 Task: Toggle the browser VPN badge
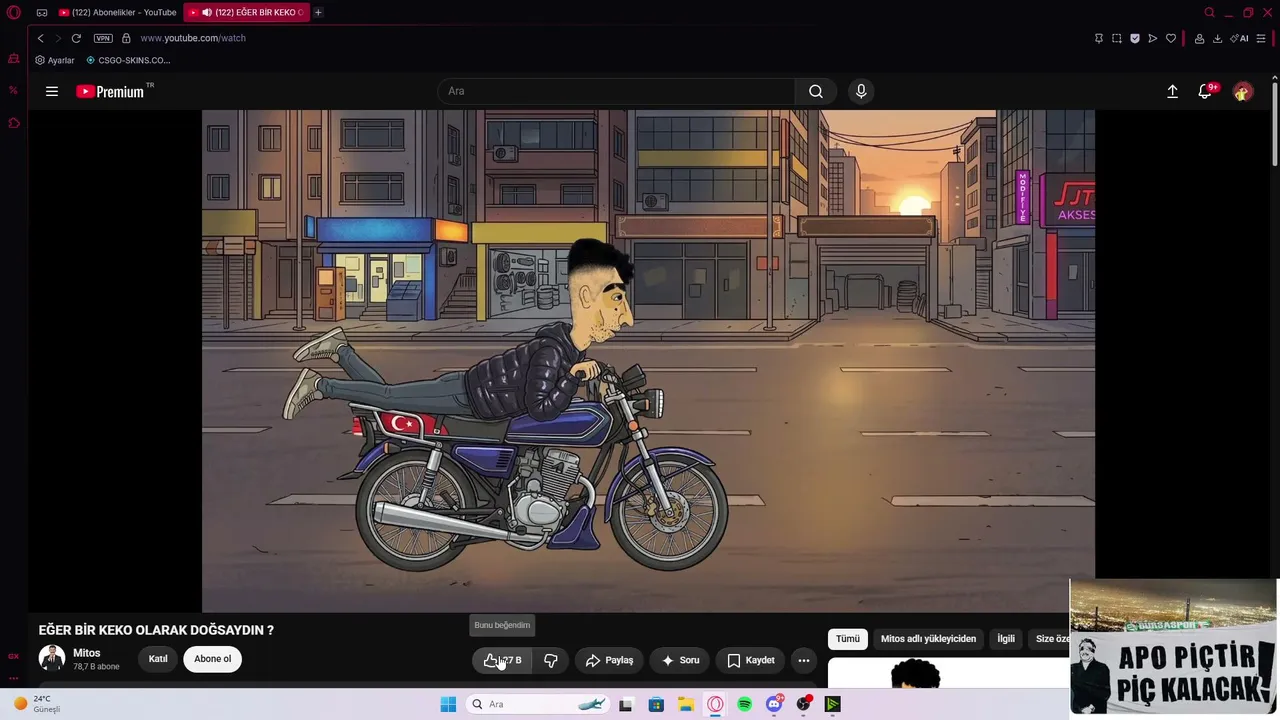(x=103, y=38)
